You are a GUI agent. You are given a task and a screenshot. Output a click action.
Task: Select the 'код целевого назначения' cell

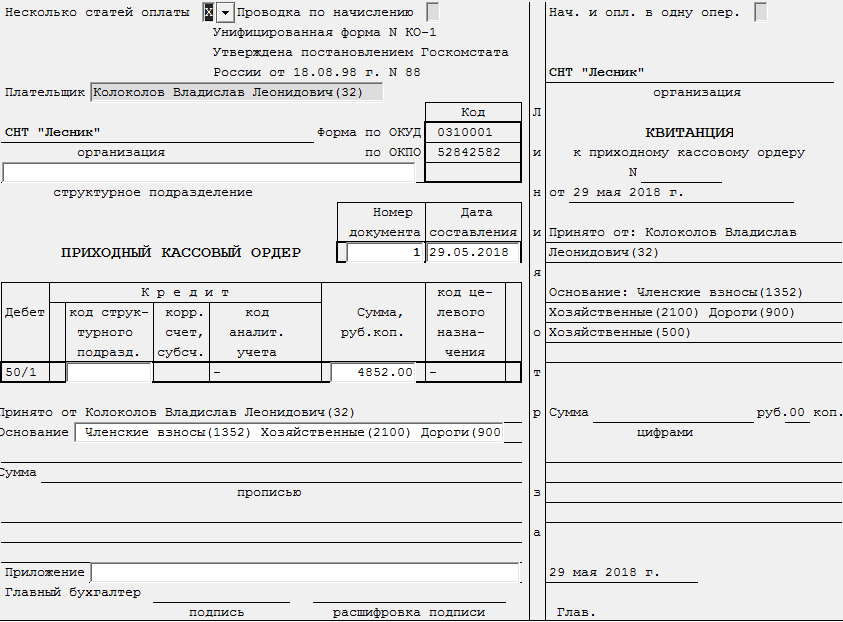pyautogui.click(x=465, y=372)
